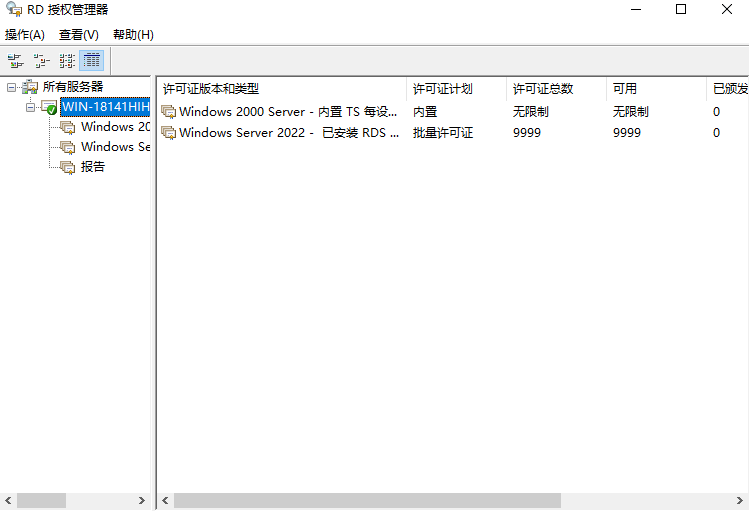749x511 pixels.
Task: Select the 所有服务器 tree item
Action: coord(73,87)
